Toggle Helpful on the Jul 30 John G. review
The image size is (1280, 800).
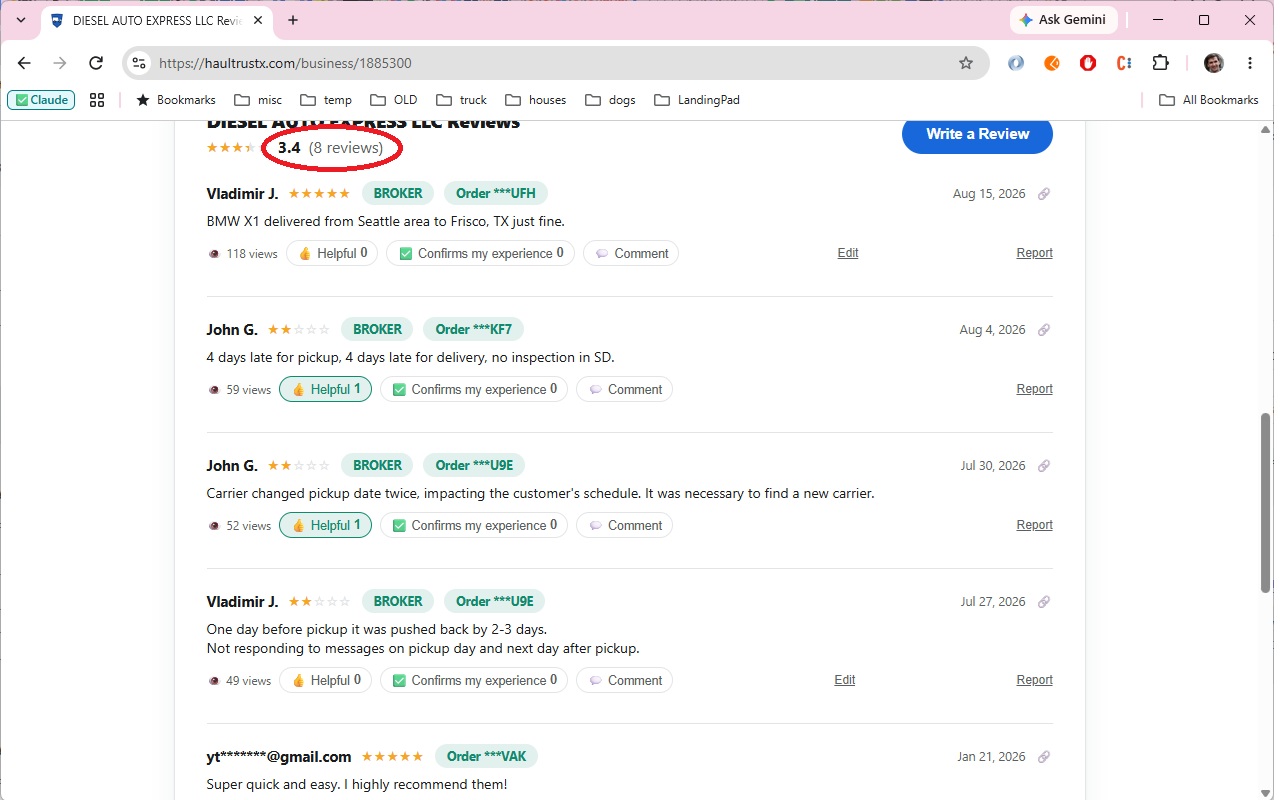(325, 525)
